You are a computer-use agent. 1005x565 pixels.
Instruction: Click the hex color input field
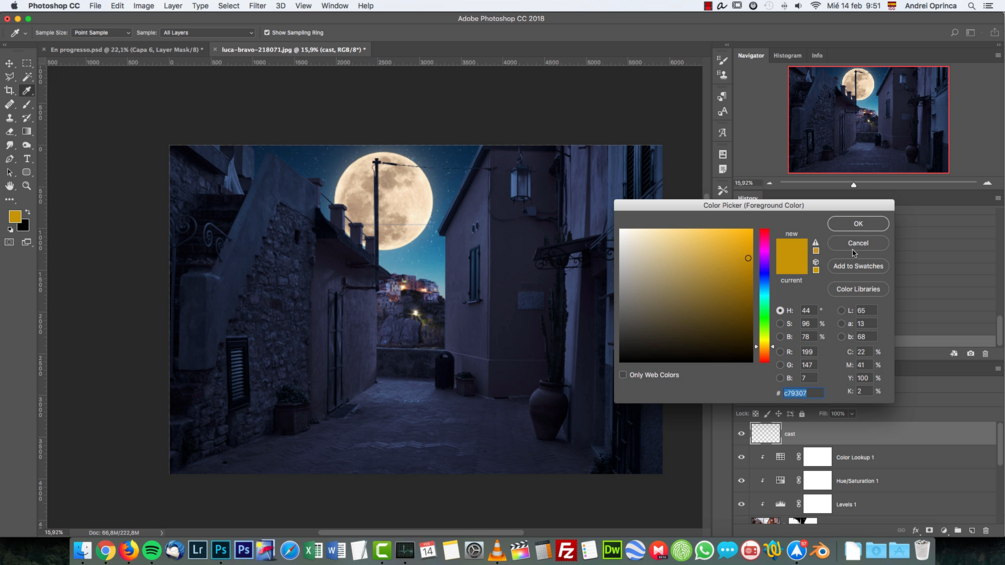tap(803, 393)
